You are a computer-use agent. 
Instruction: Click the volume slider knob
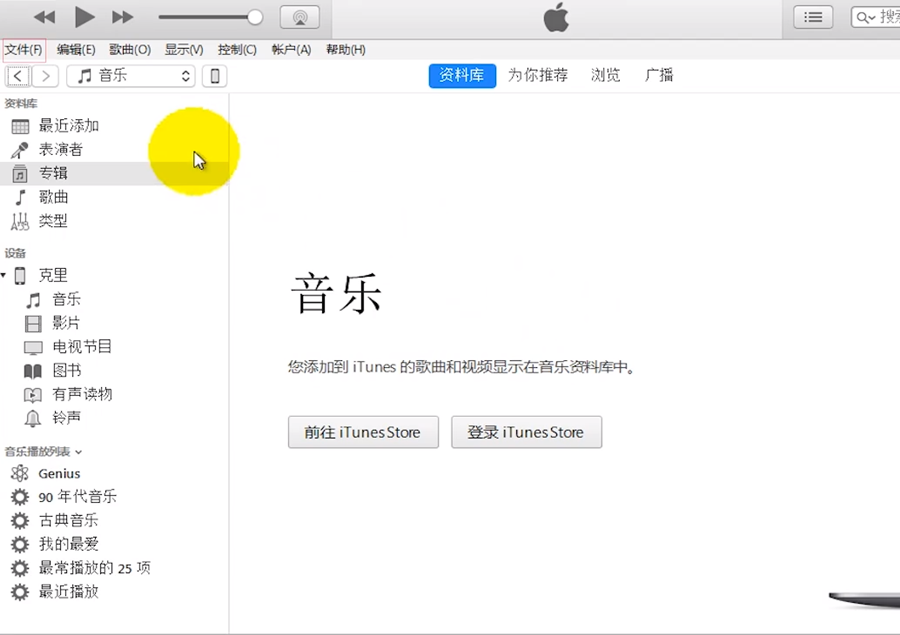click(255, 17)
